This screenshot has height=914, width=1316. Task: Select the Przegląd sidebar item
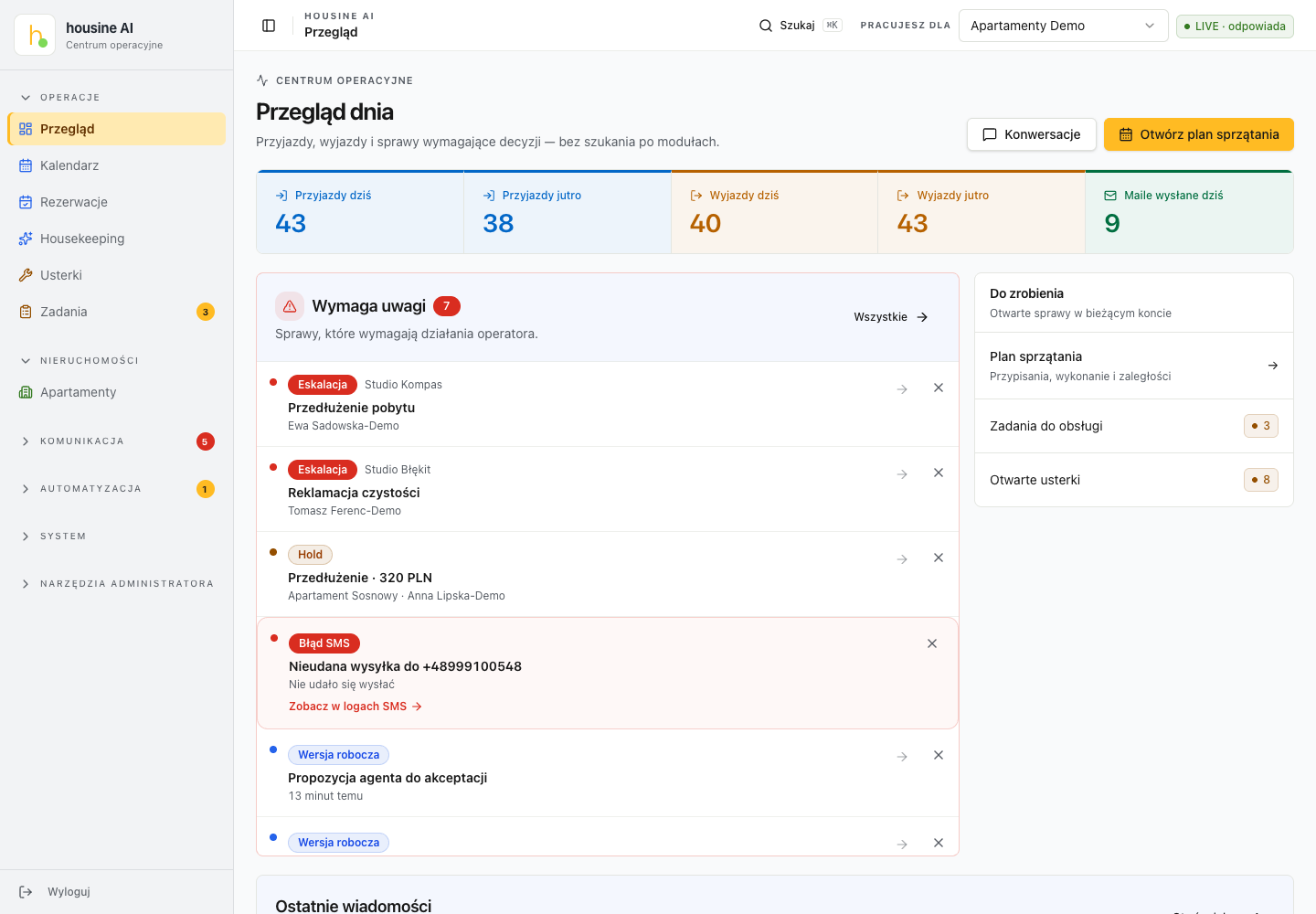[x=116, y=129]
